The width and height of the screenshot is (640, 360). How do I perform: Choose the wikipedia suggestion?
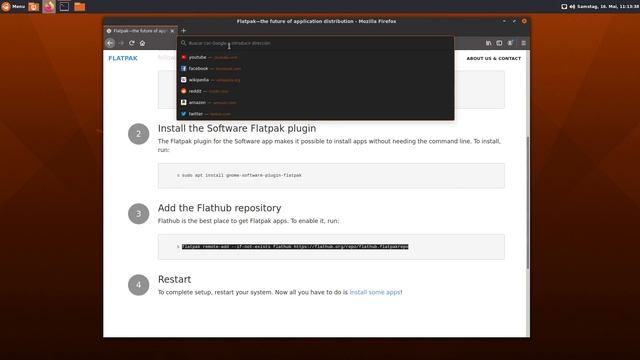315,80
